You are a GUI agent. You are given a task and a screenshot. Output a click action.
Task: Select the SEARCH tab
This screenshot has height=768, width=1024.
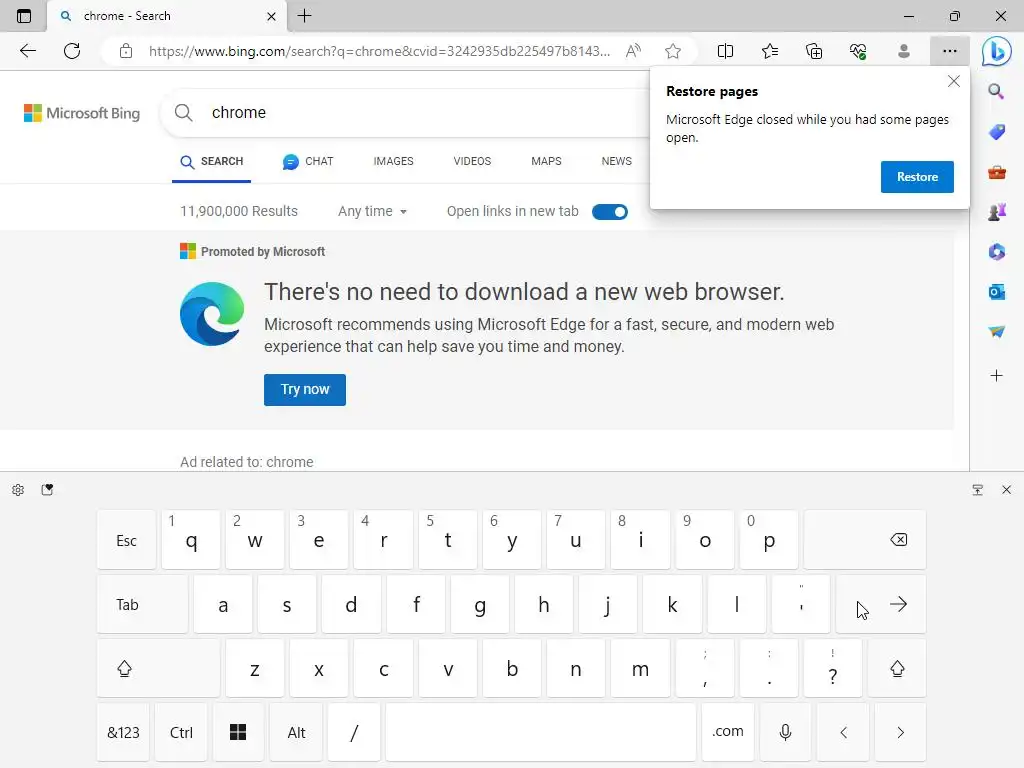click(212, 161)
